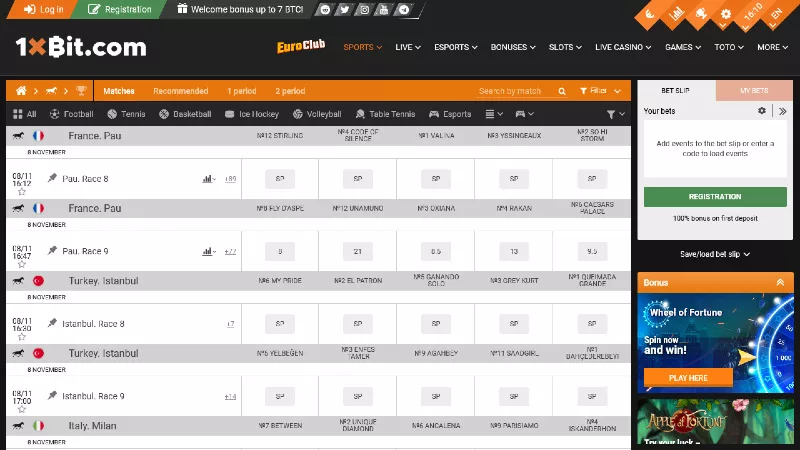Screen dimensions: 800x450
Task: Click the euro currency ribbon icon
Action: (649, 14)
